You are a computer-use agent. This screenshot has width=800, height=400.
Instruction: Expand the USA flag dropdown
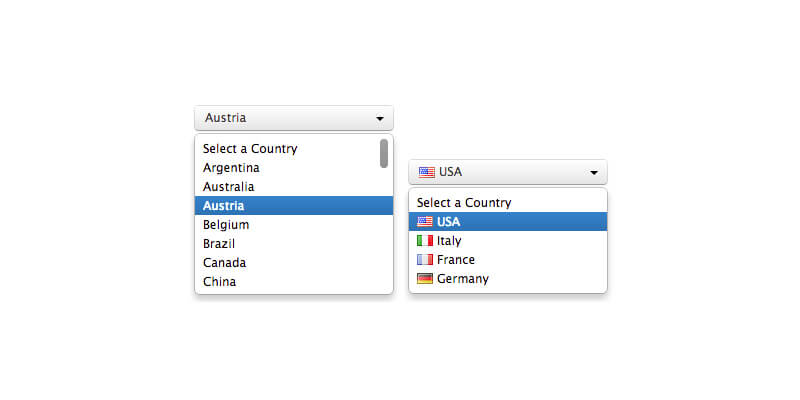[508, 172]
